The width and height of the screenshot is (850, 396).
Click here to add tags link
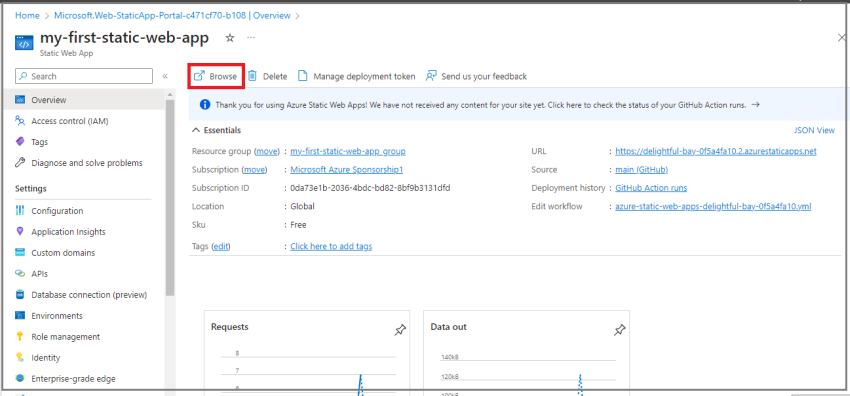[331, 246]
